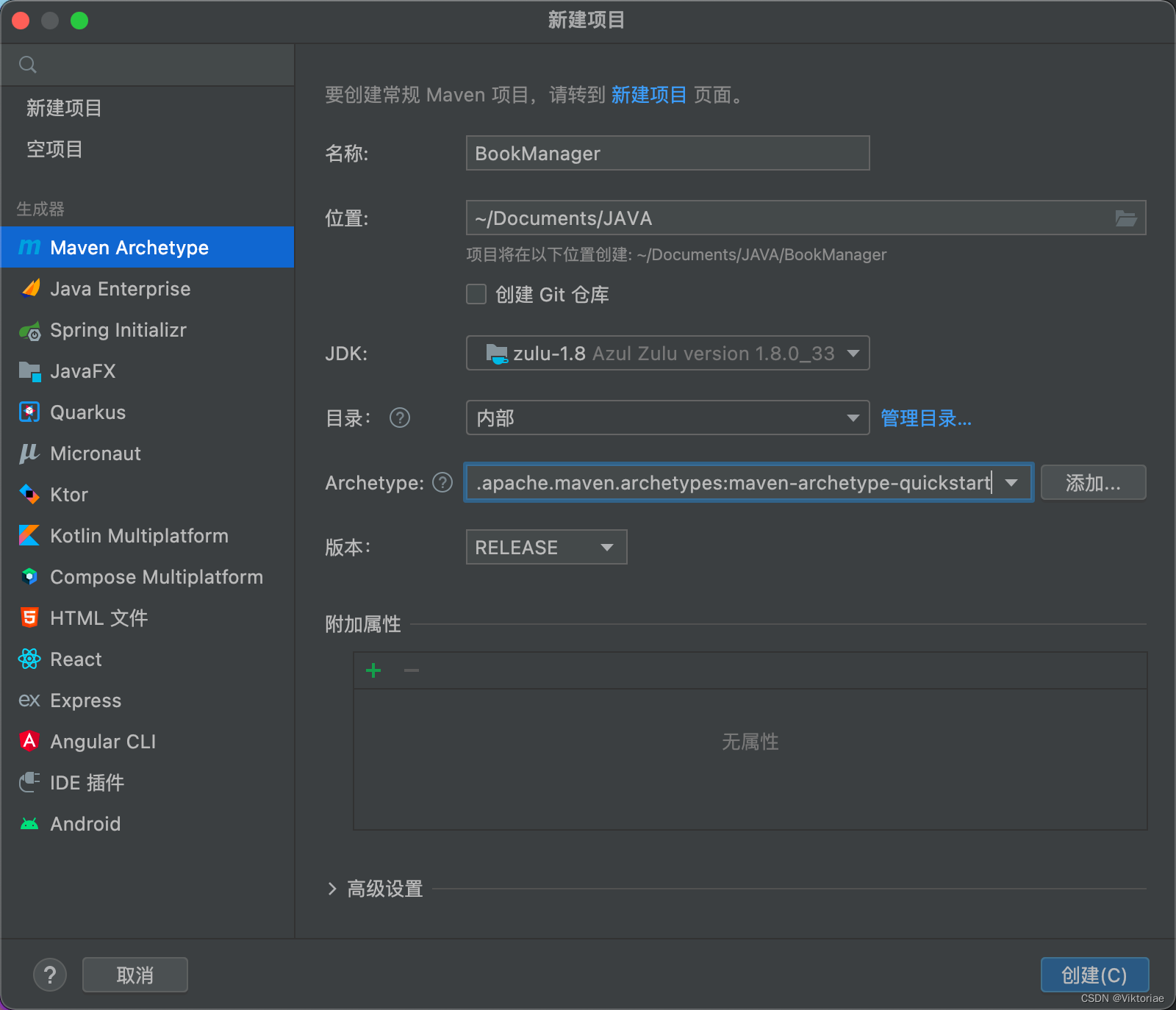This screenshot has width=1176, height=1010.
Task: Click the 取消 cancel button
Action: pos(135,975)
